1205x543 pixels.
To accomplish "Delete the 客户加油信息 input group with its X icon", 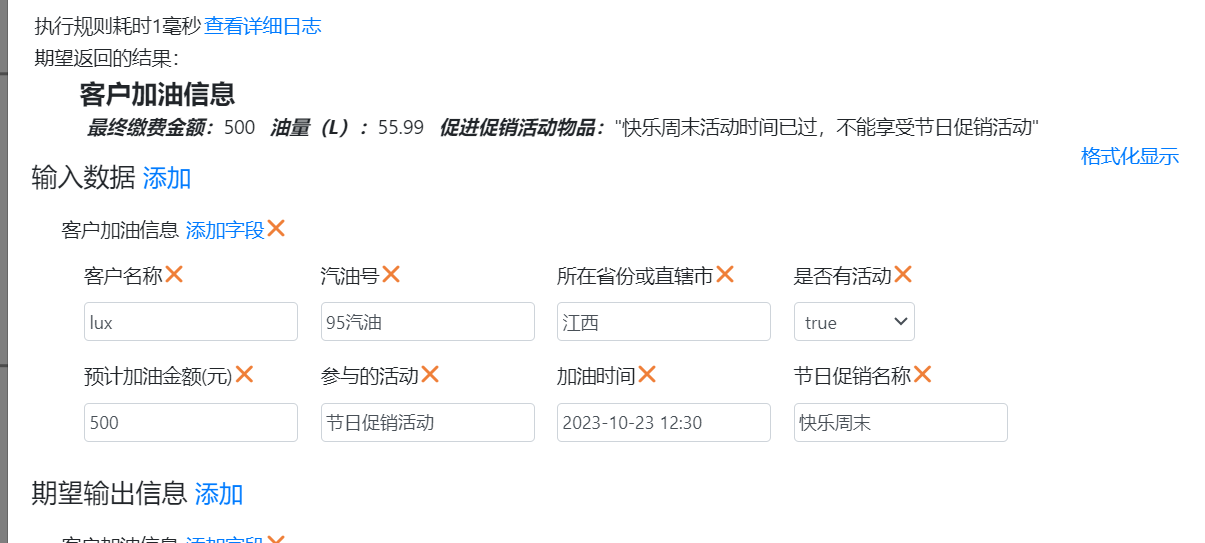I will [x=276, y=229].
